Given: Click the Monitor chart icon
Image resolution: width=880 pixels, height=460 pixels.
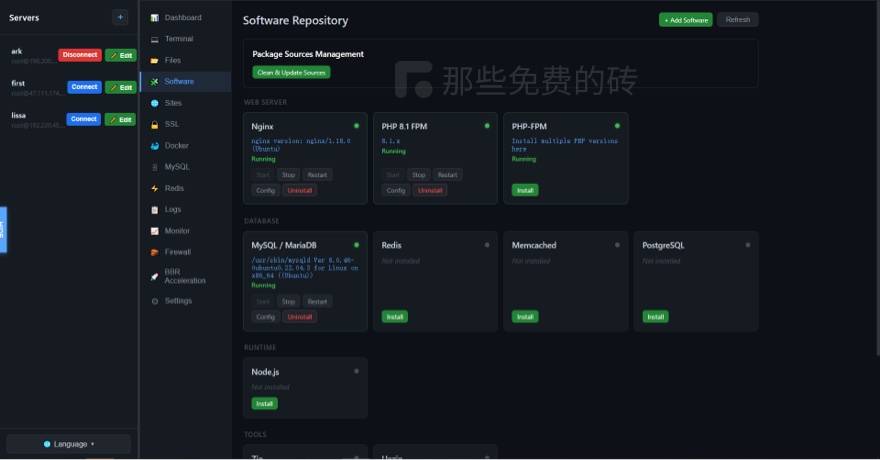Looking at the screenshot, I should coord(155,231).
